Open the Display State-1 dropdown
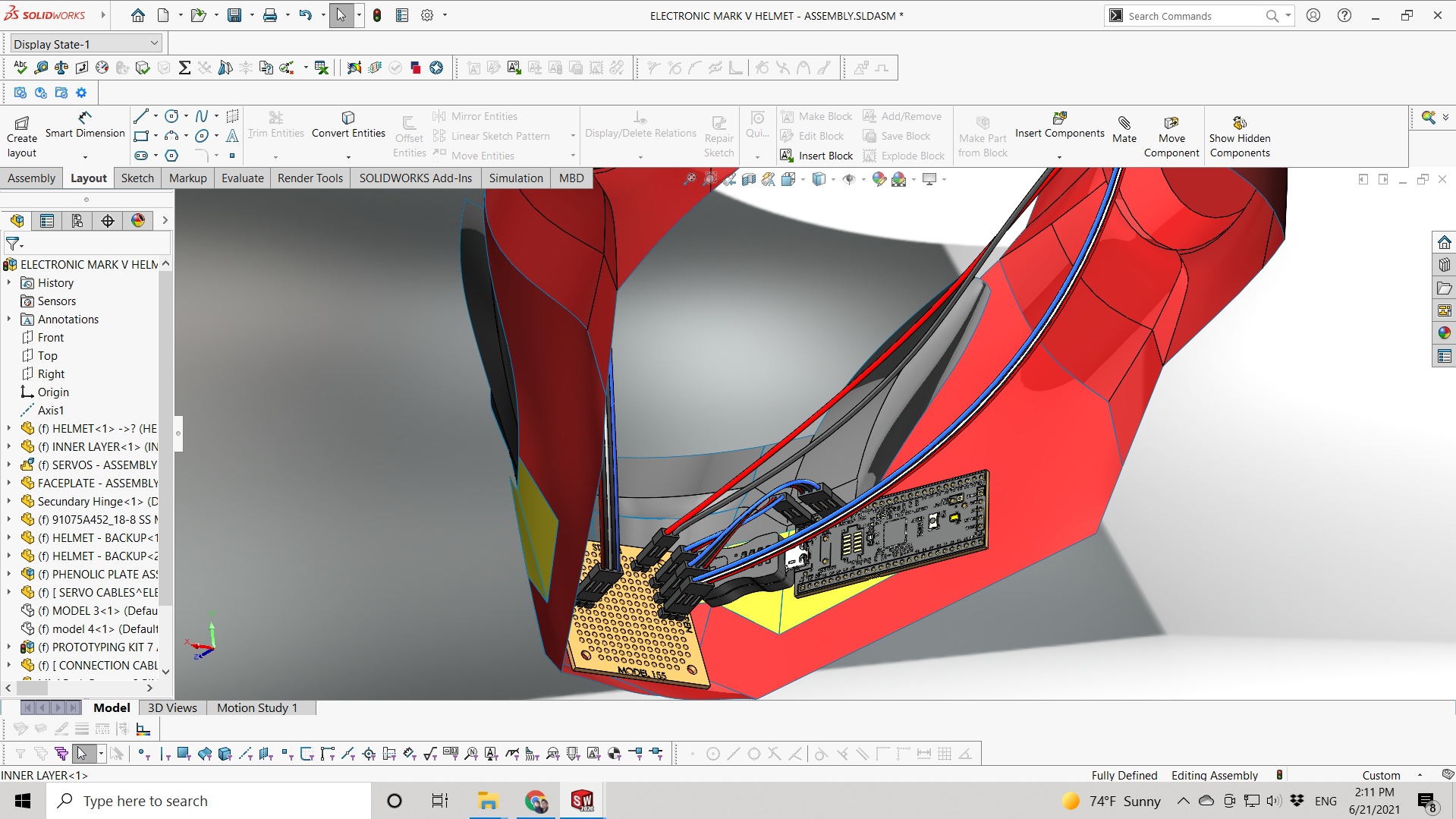Viewport: 1456px width, 819px height. (x=86, y=44)
